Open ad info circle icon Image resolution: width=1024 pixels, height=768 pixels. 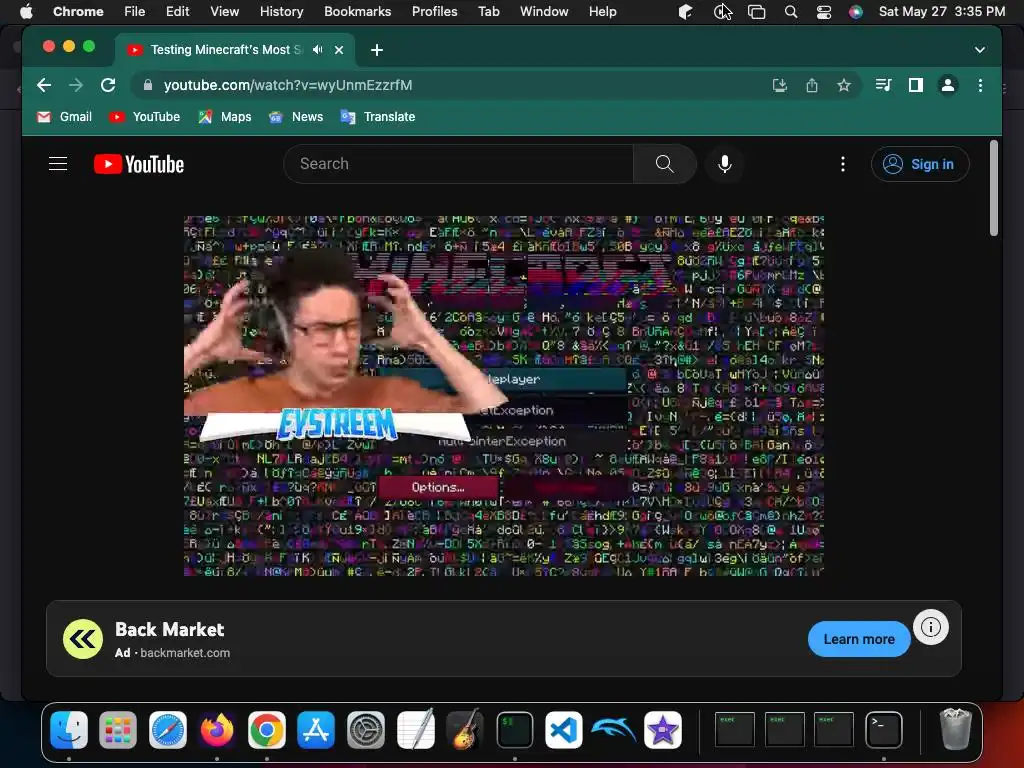tap(931, 627)
